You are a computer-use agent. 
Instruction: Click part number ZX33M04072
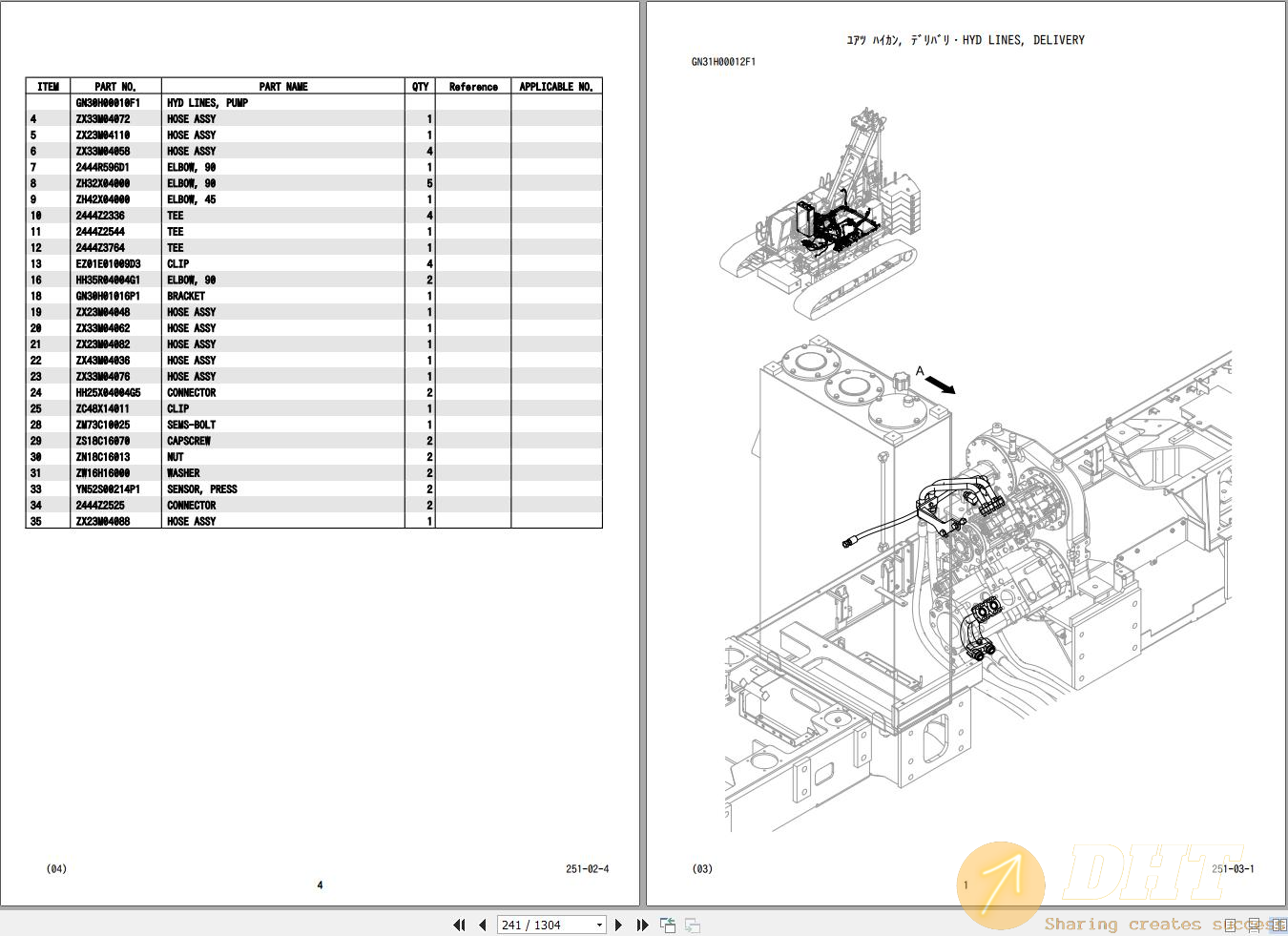click(x=103, y=119)
